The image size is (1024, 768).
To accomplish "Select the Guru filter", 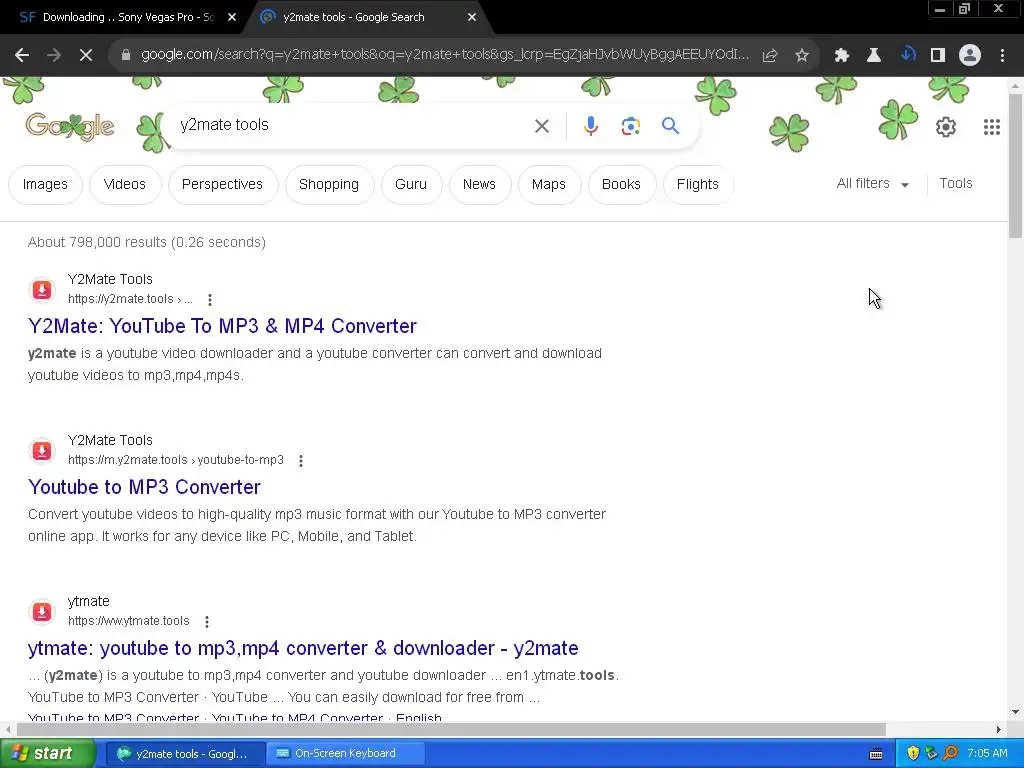I will pos(411,185).
